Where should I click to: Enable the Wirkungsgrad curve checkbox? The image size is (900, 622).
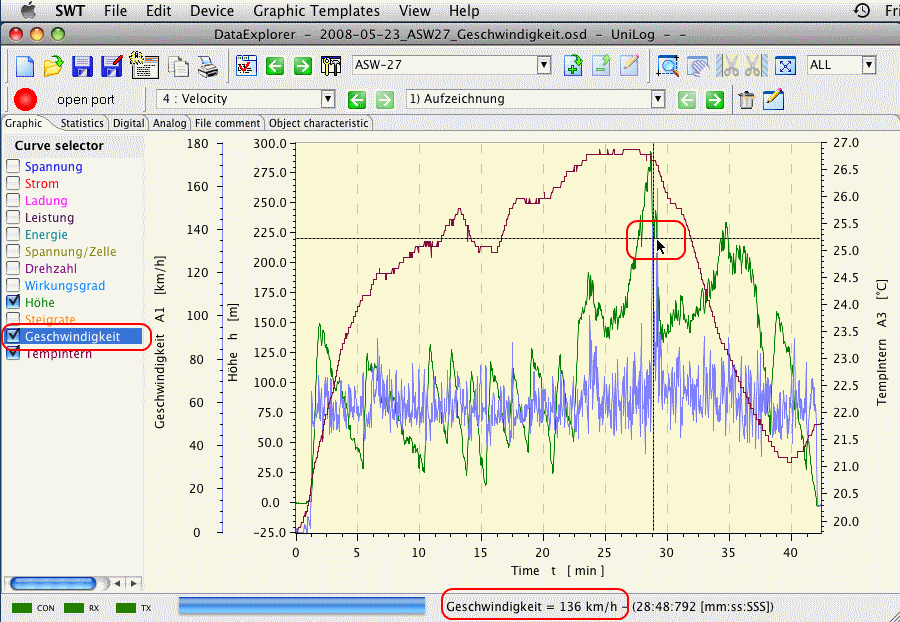coord(13,285)
